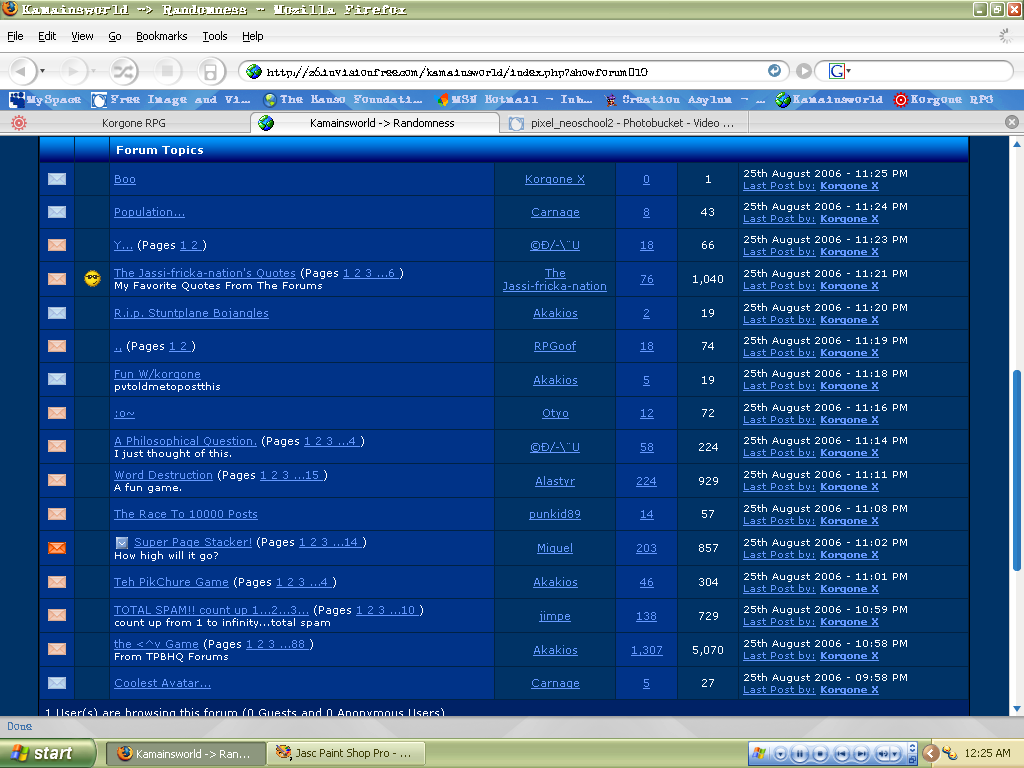
Task: Click reply count 1,307 for the <^v Game
Action: click(647, 650)
